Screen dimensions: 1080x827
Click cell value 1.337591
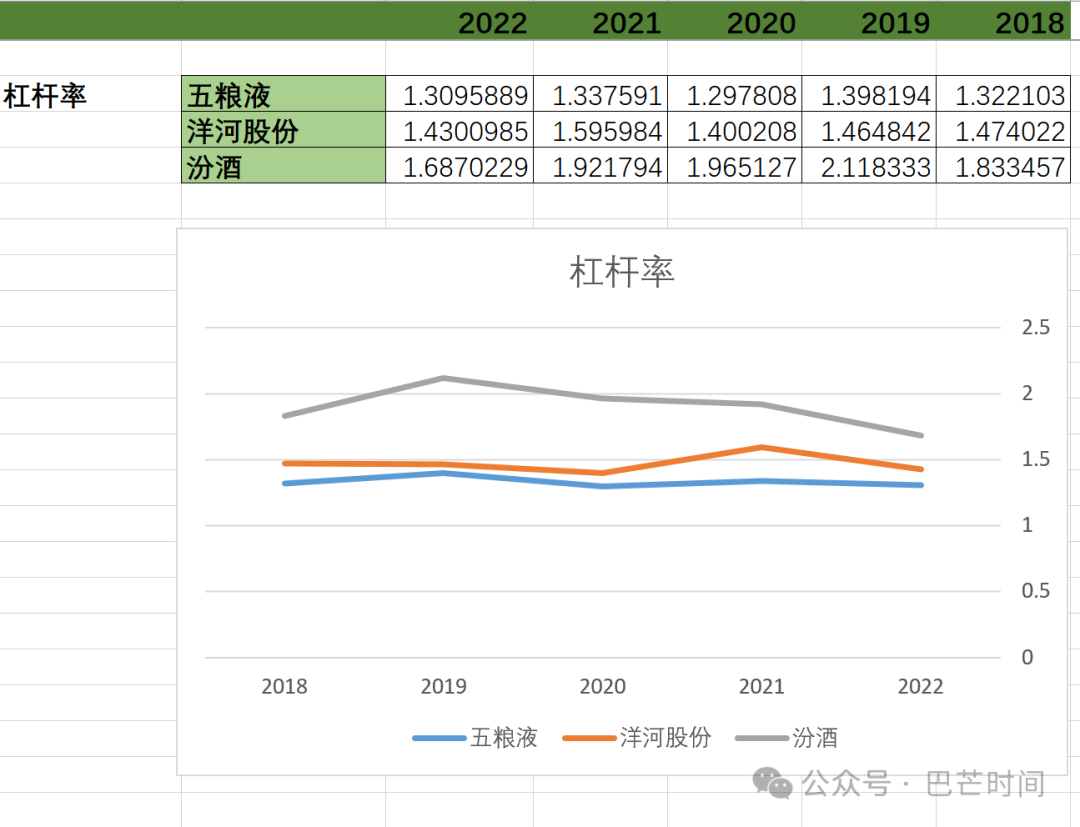pyautogui.click(x=601, y=95)
